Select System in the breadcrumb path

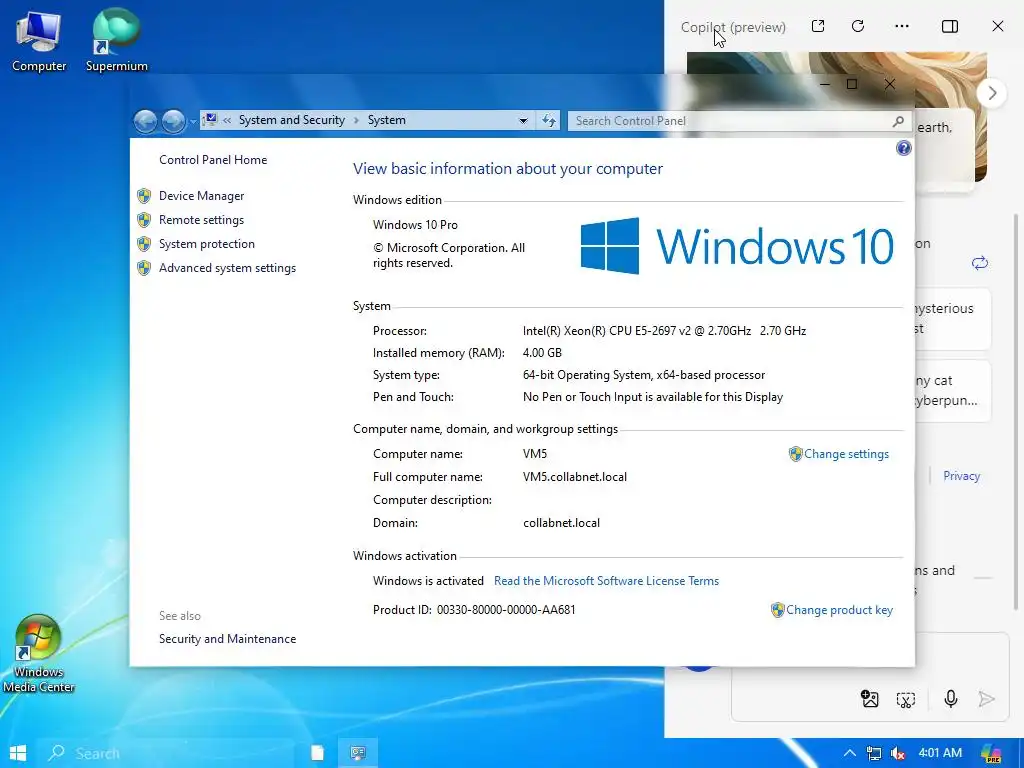click(x=387, y=120)
